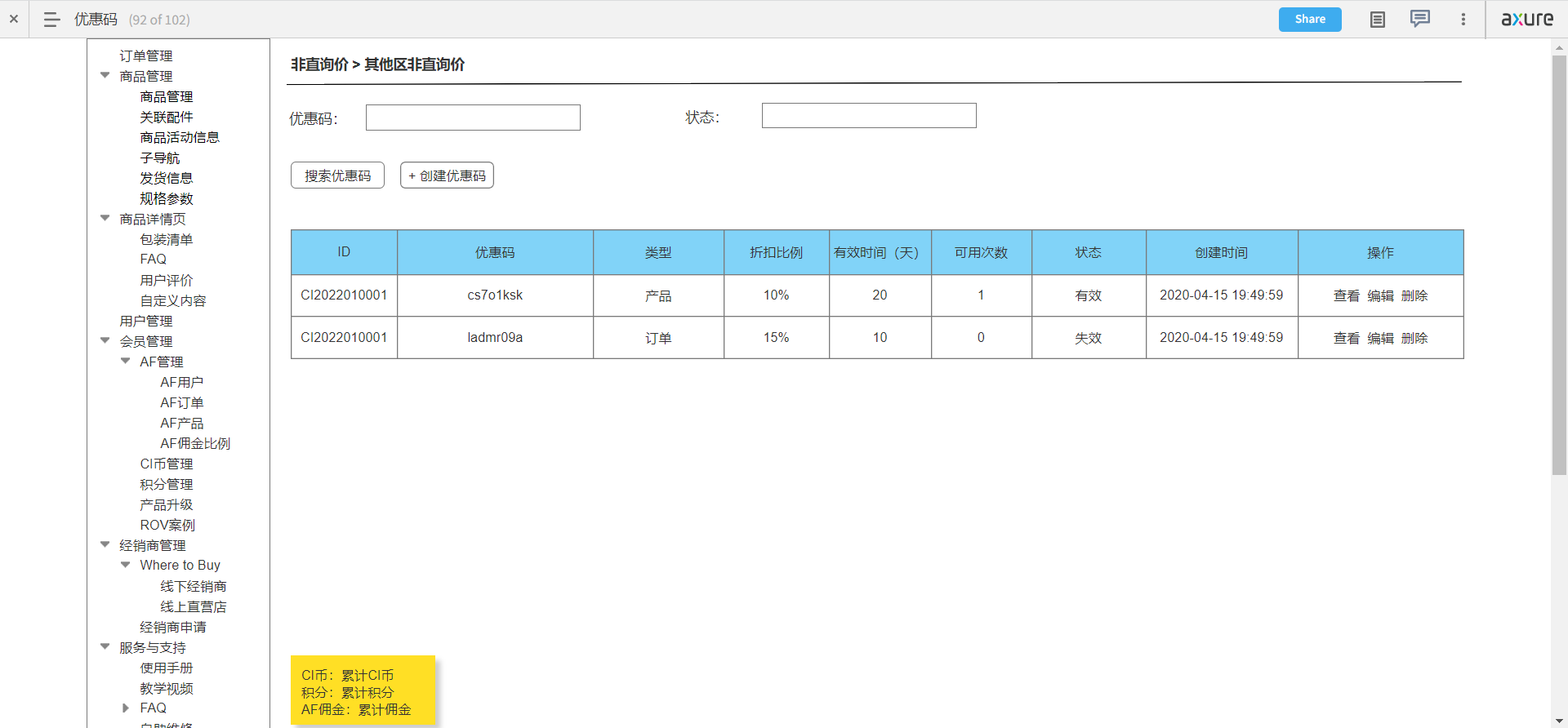Open the 线上直营店 page
Viewport: 1568px width, 728px height.
[x=194, y=606]
